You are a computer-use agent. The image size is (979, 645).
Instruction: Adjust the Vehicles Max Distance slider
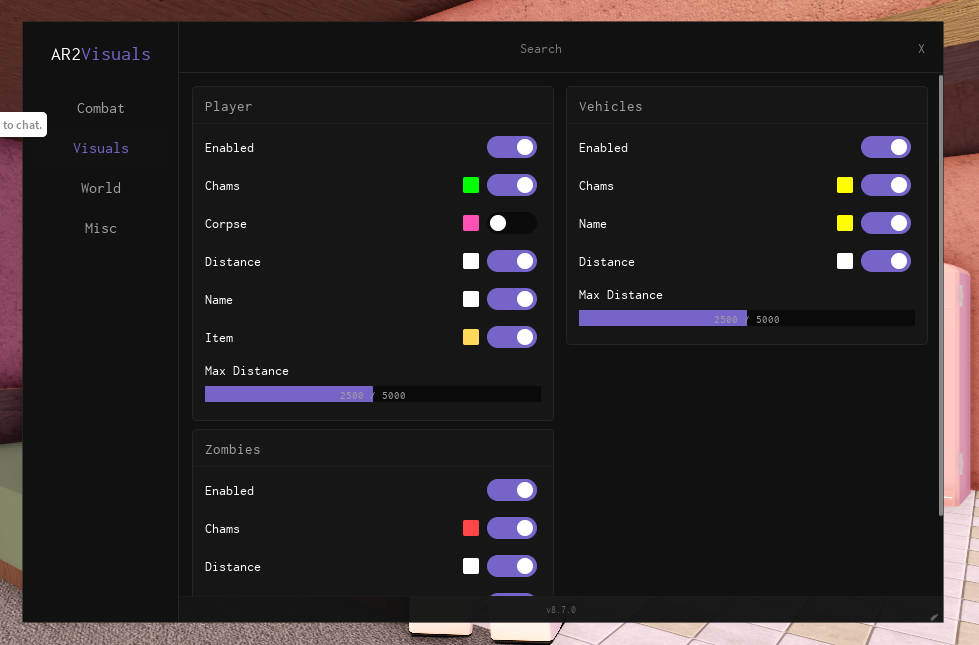click(x=747, y=318)
